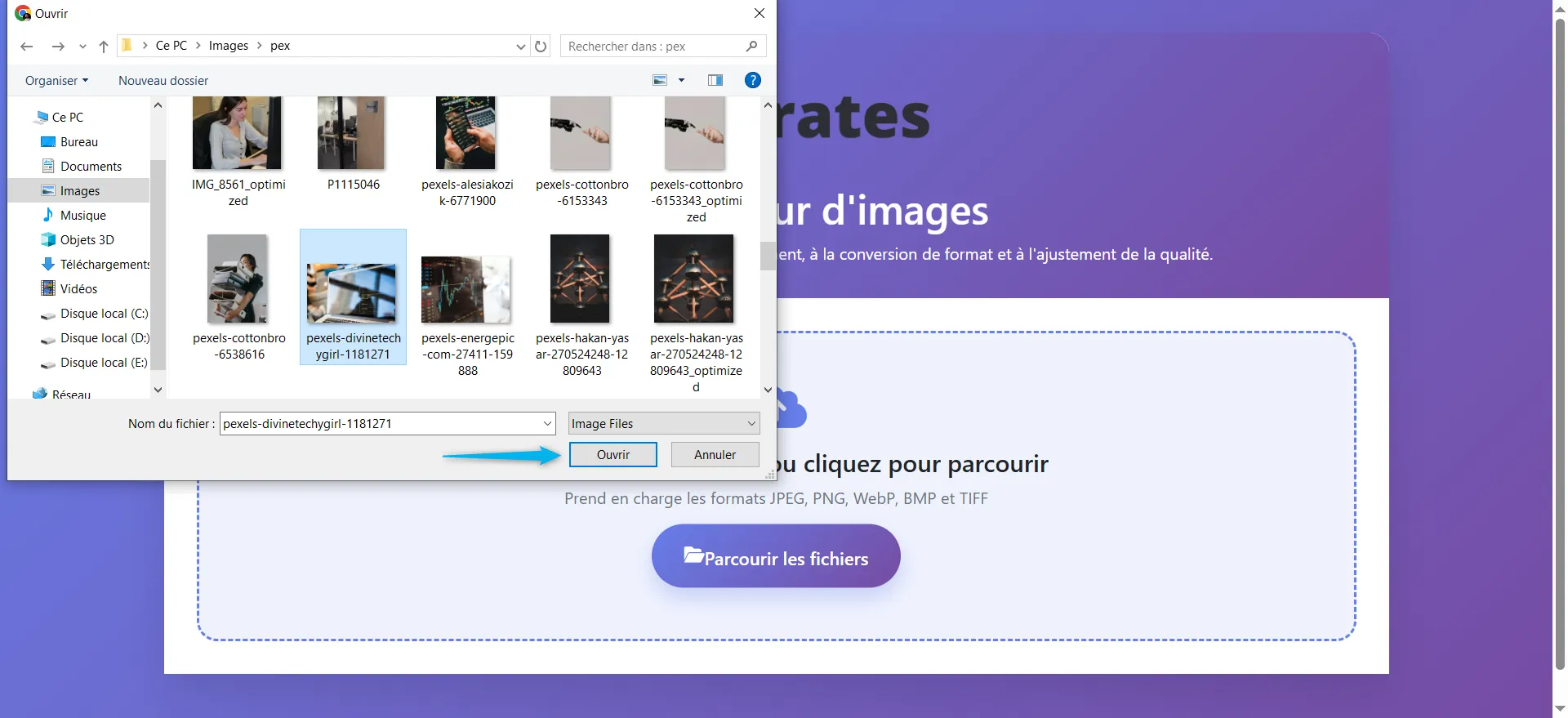This screenshot has height=718, width=1568.
Task: Click Parcourir les fichiers button
Action: pyautogui.click(x=775, y=556)
